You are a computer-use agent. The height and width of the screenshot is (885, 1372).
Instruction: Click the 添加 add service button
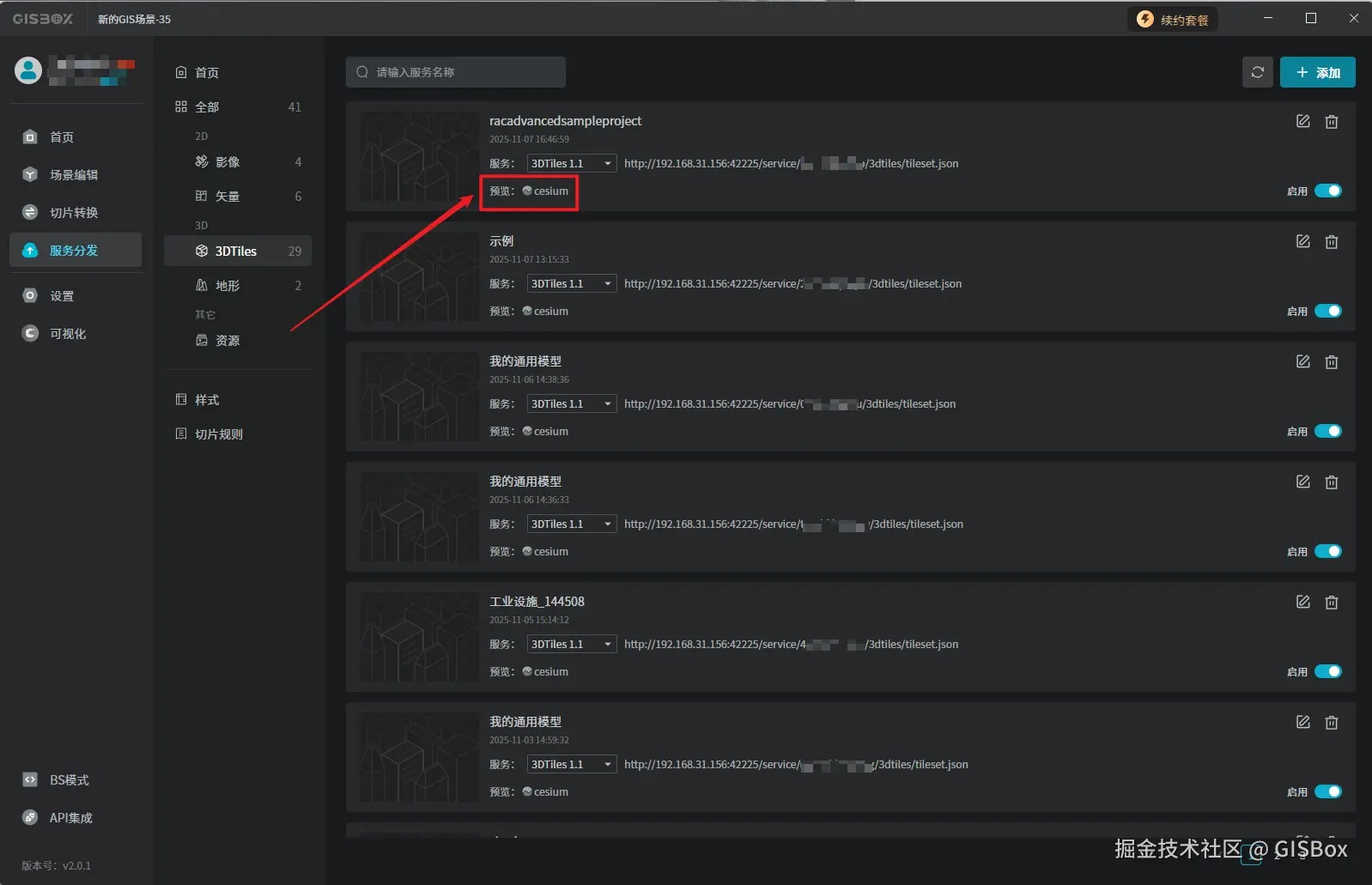(1317, 72)
